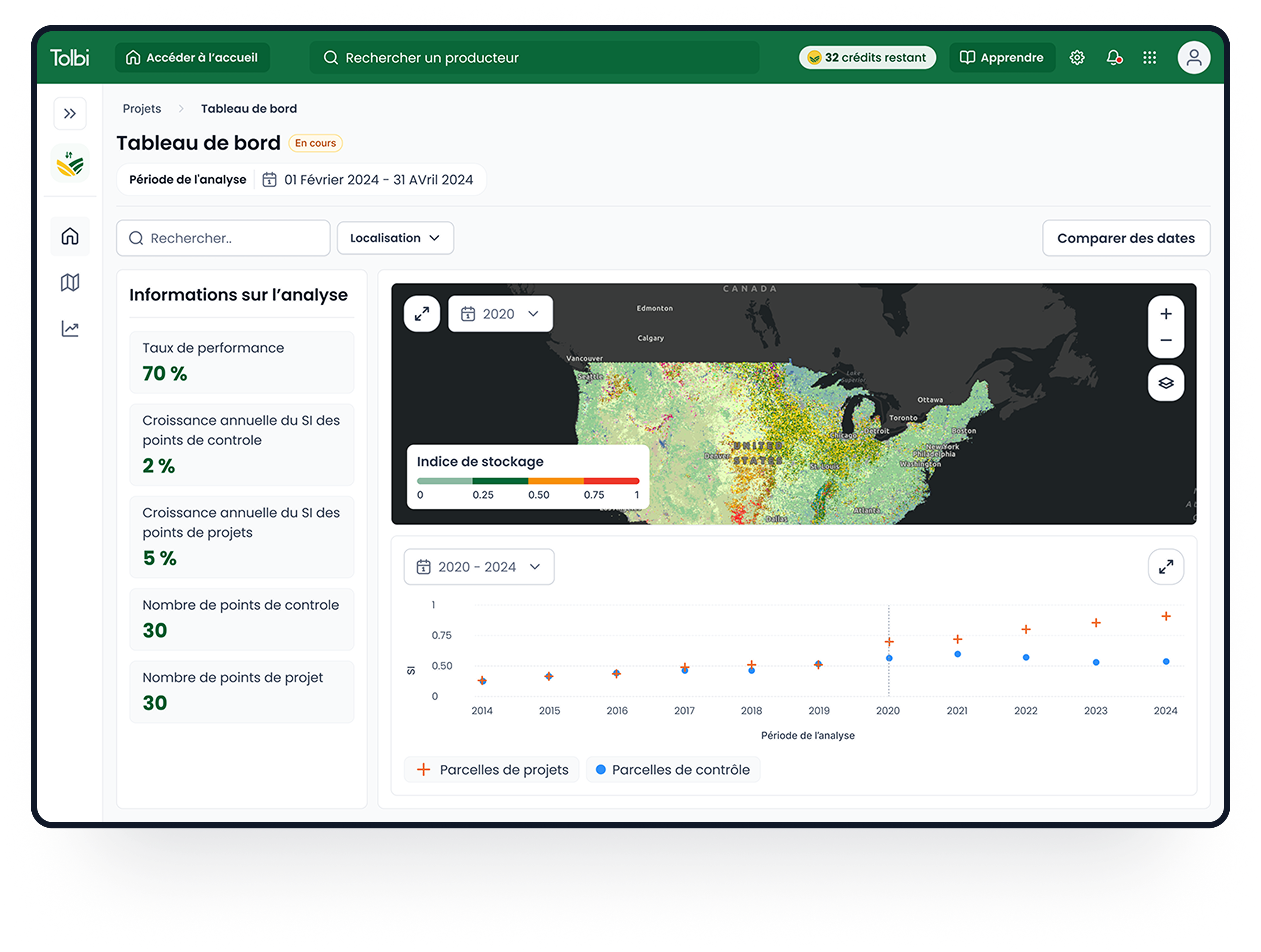
Task: Toggle Parcelles de projets legend
Action: coord(492,770)
